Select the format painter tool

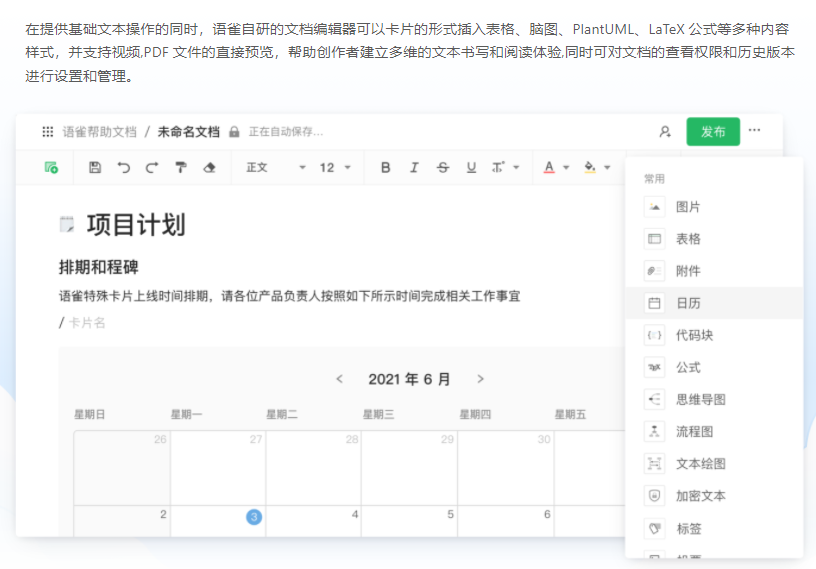click(181, 168)
